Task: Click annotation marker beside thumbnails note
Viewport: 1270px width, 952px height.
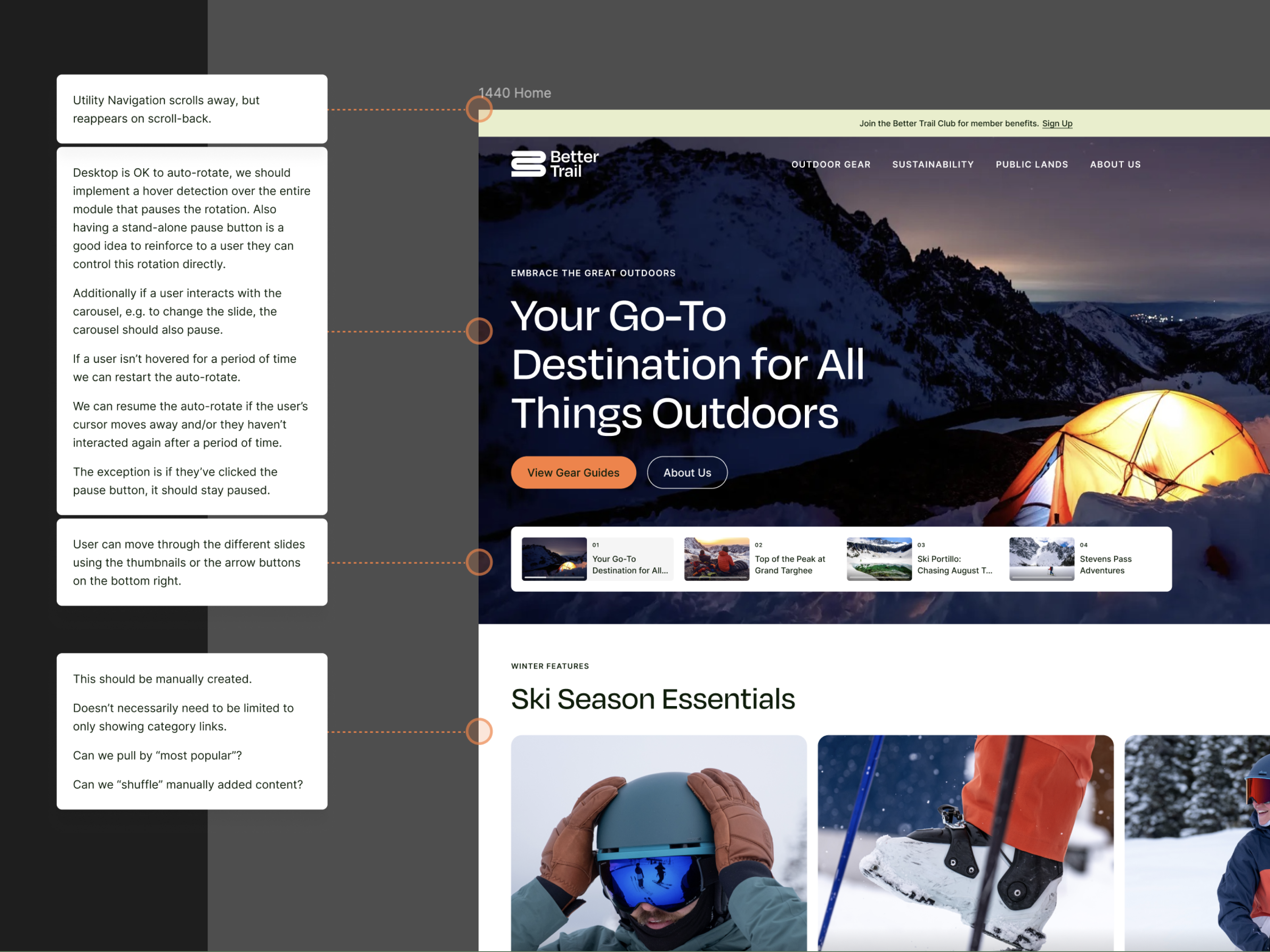Action: (x=479, y=562)
